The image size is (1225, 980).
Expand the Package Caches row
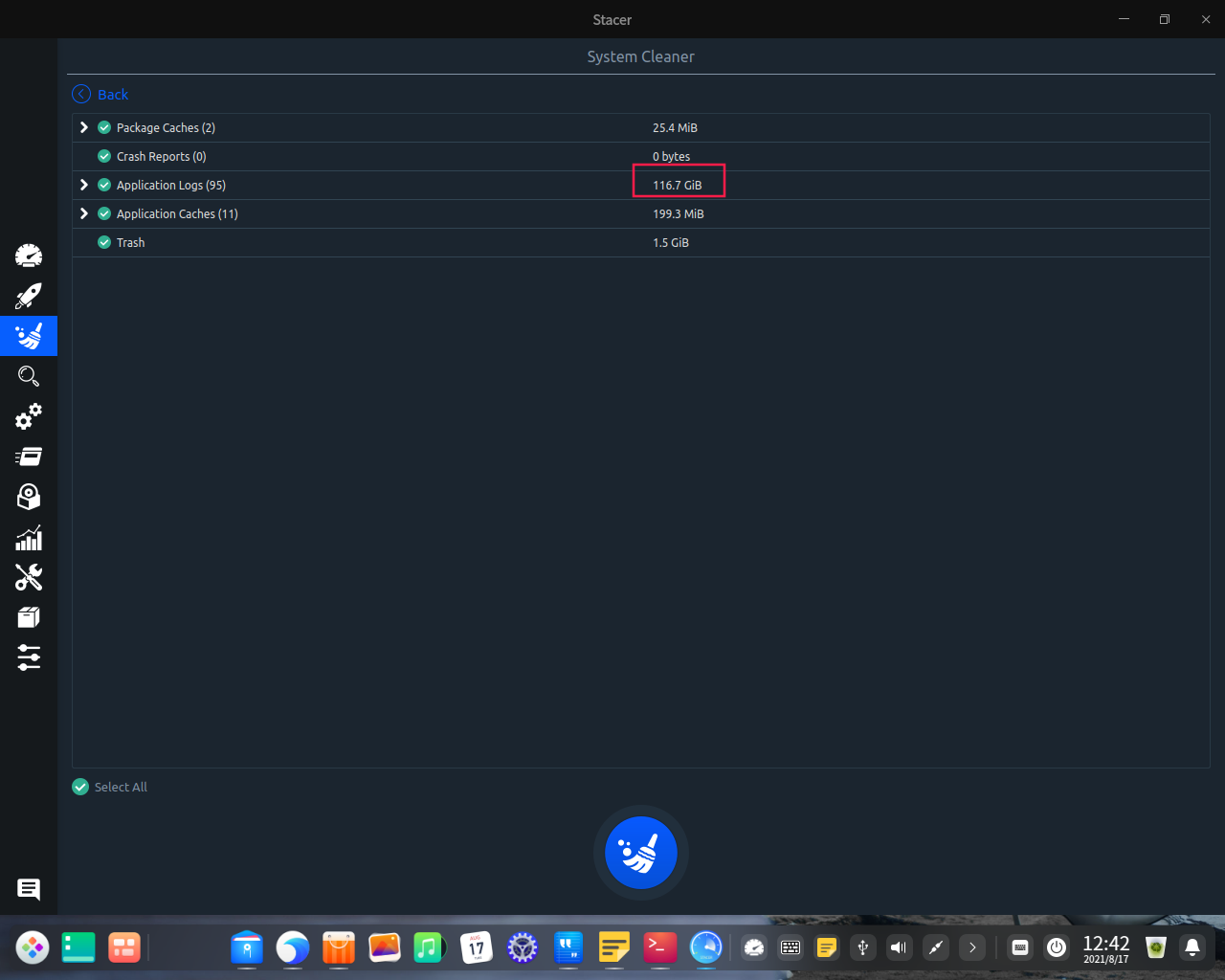coord(84,127)
